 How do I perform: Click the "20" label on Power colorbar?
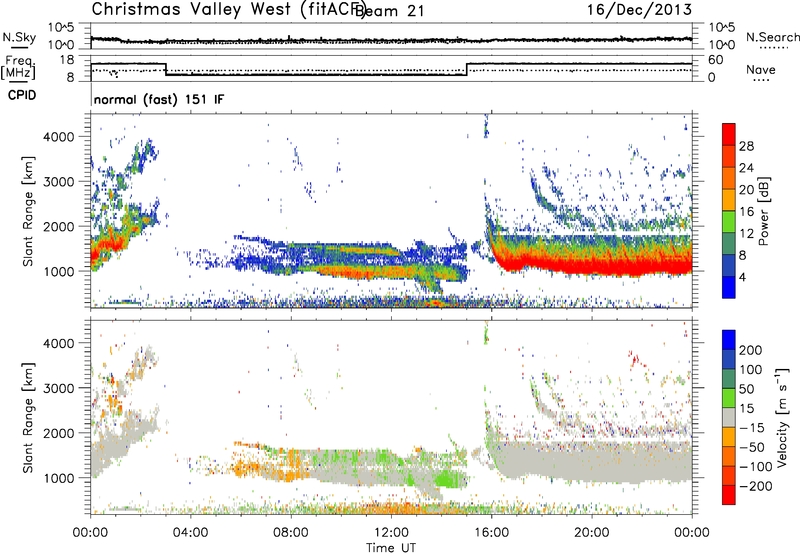click(746, 190)
